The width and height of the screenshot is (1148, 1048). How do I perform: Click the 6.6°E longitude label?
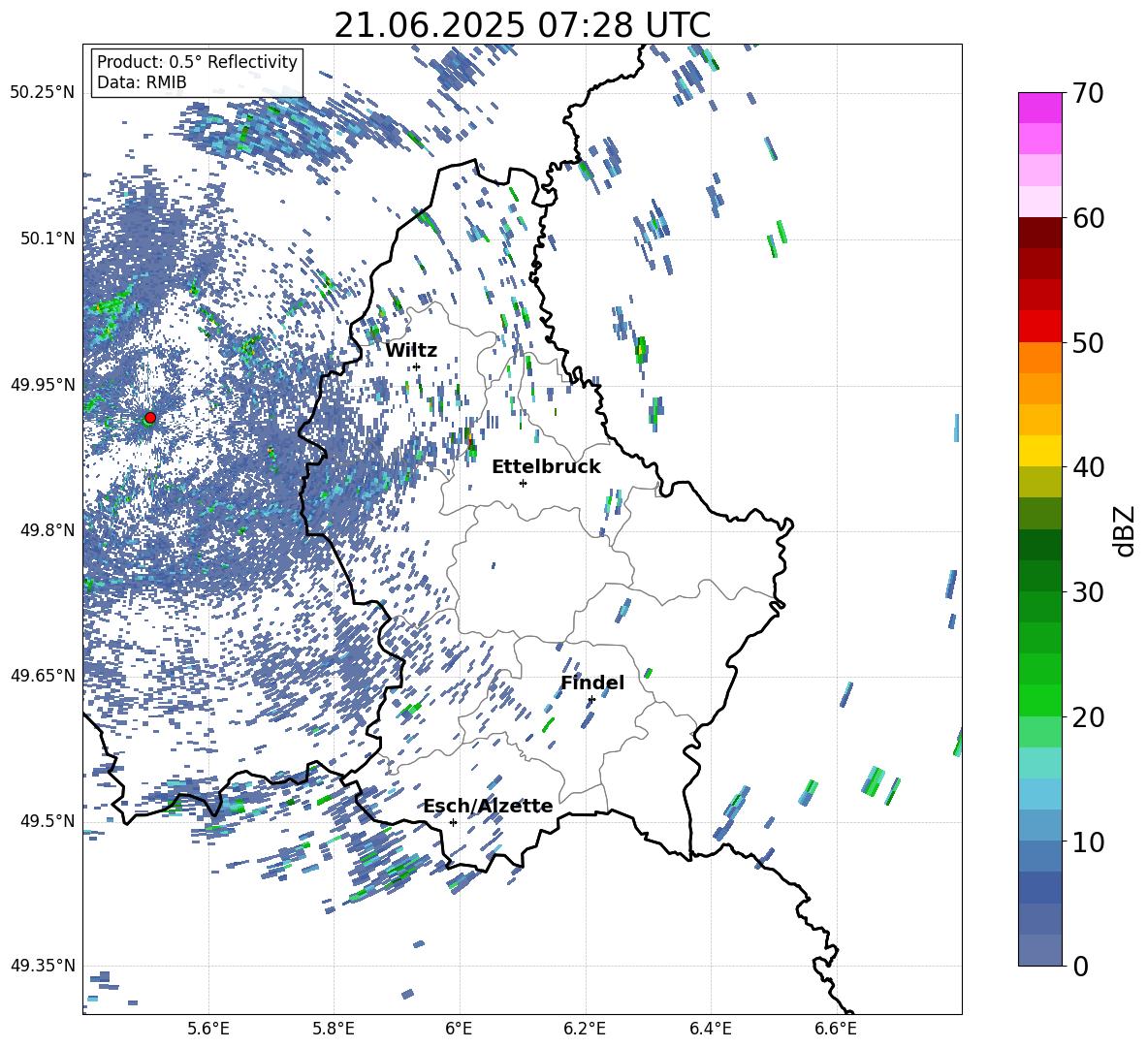pos(836,1029)
